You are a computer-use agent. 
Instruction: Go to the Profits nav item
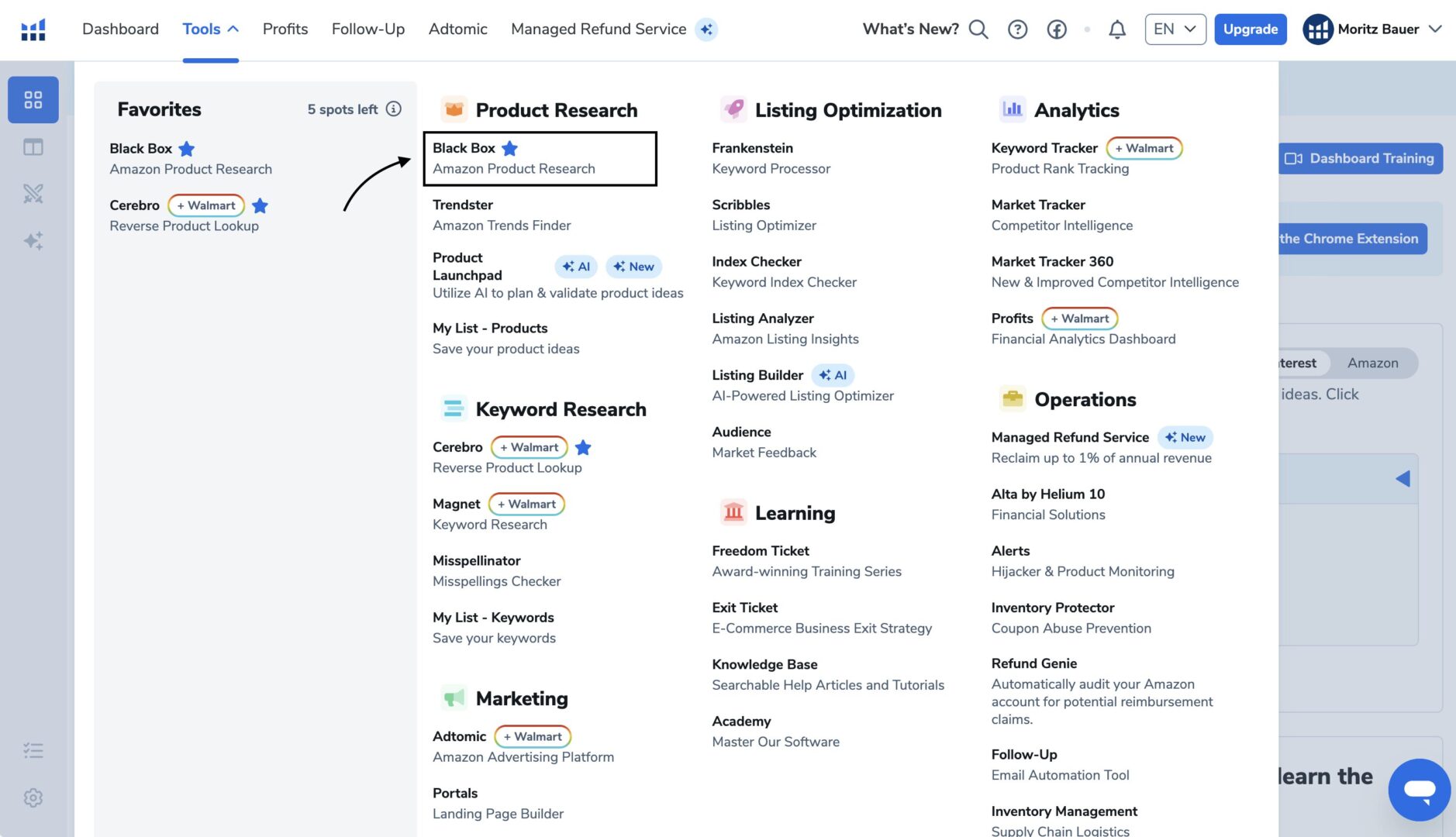(285, 29)
